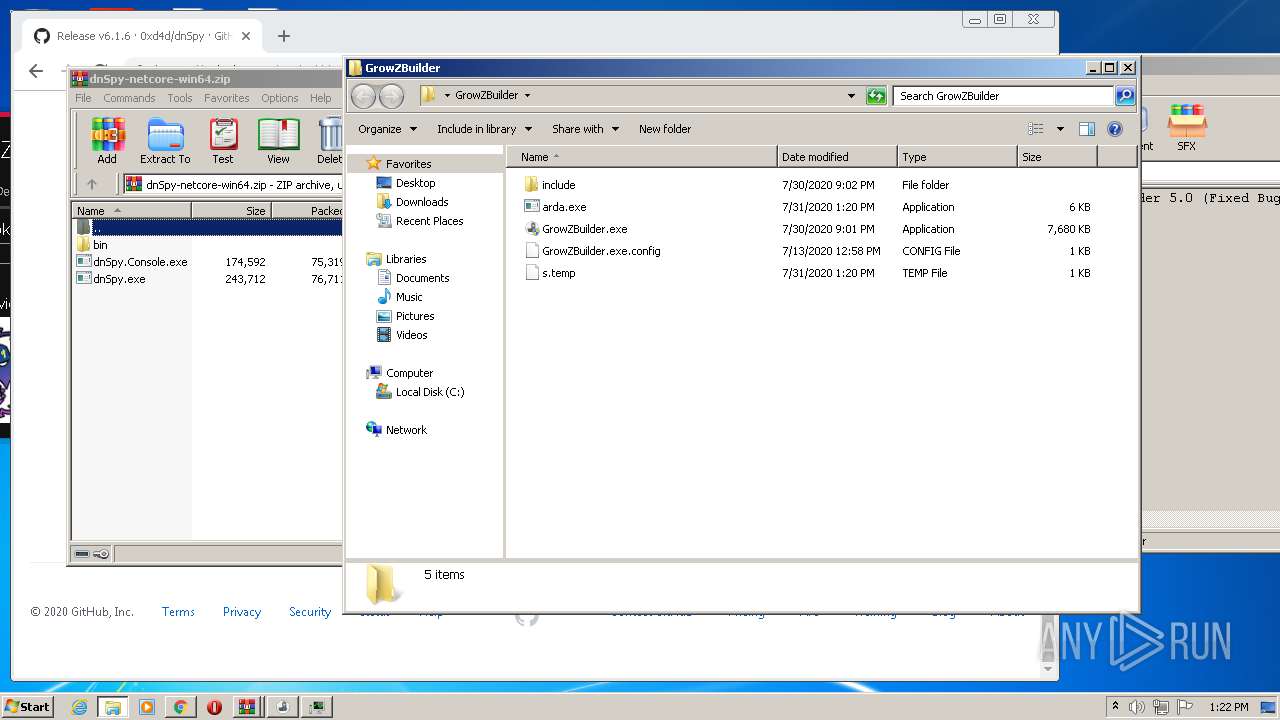Open address bar history dropdown arrow
The width and height of the screenshot is (1280, 720).
(x=851, y=96)
